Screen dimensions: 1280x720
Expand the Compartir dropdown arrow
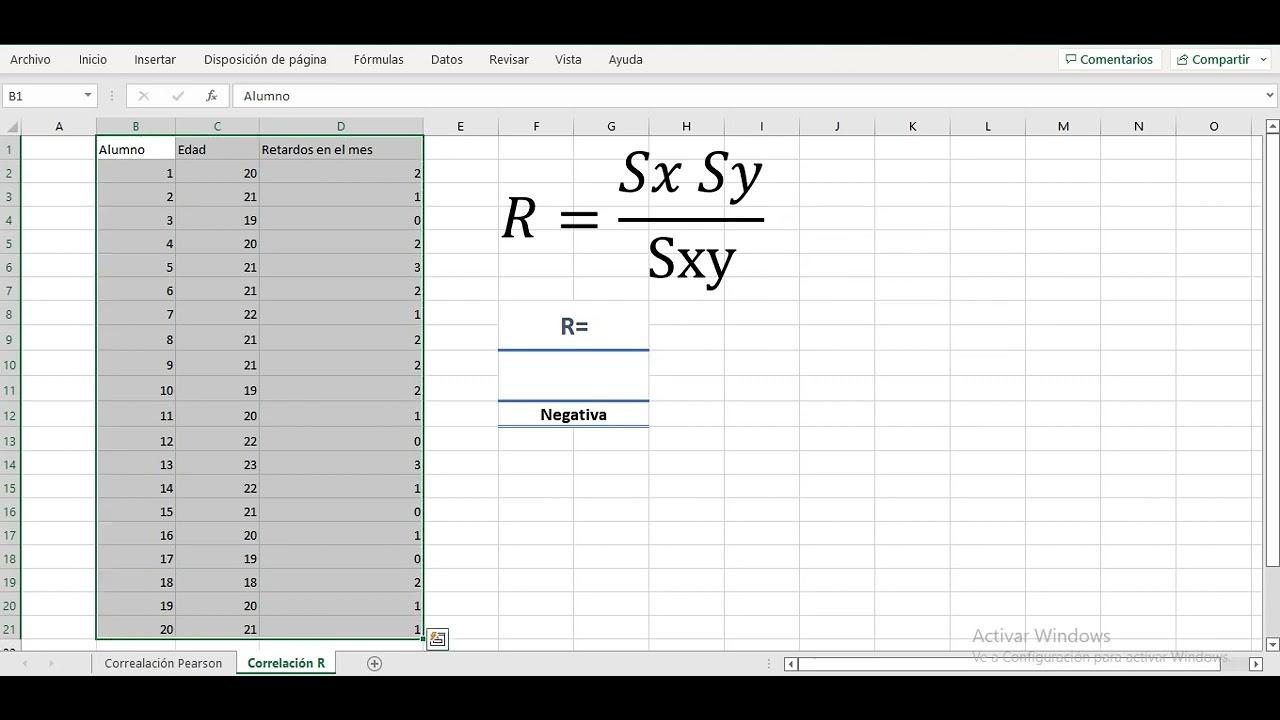(x=1264, y=60)
